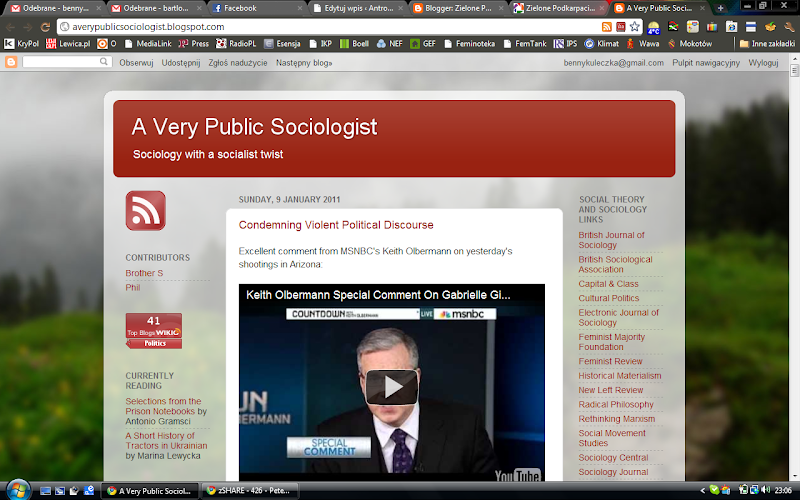This screenshot has height=500, width=800.
Task: Open the Lewica.pl bookmark
Action: pyautogui.click(x=68, y=44)
